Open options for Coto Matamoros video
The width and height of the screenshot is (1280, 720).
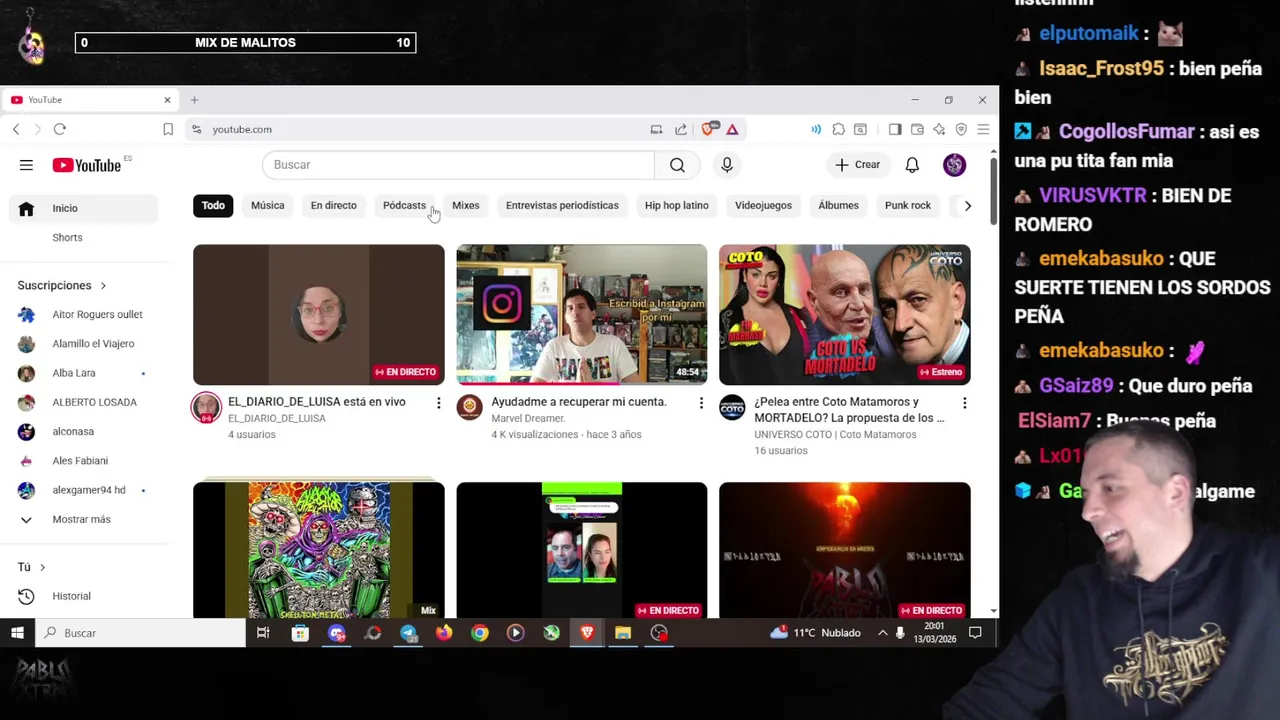(964, 403)
